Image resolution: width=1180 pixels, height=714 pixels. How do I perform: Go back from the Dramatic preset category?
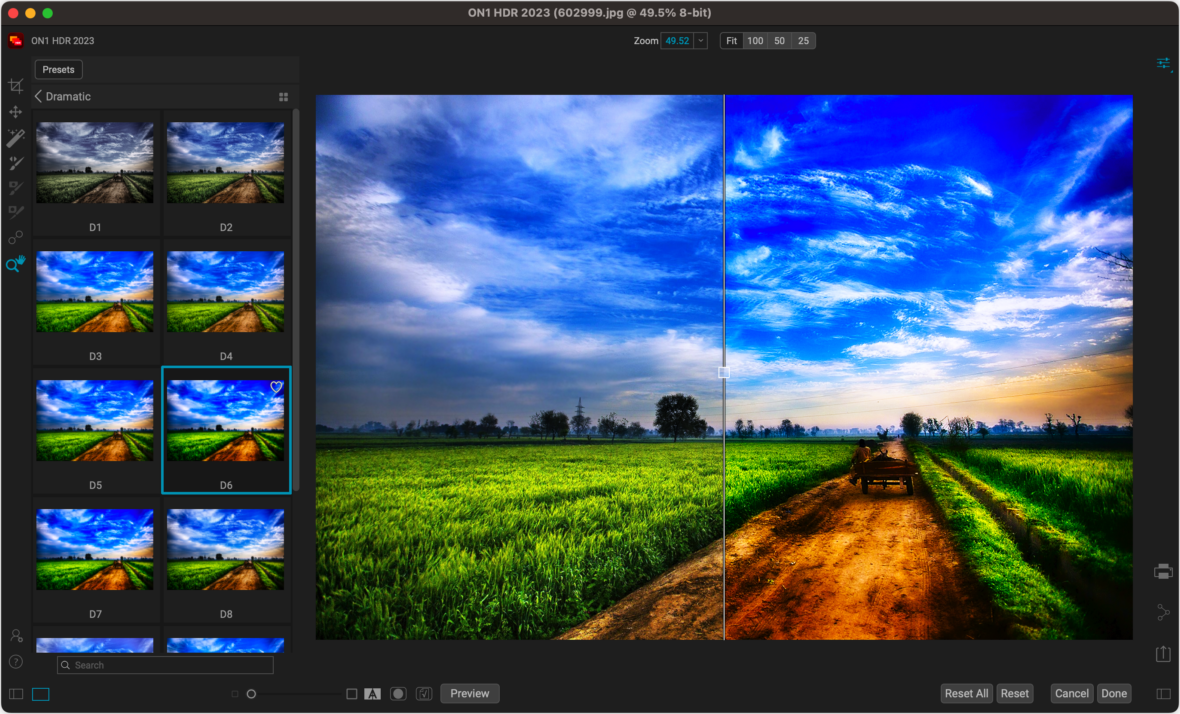pyautogui.click(x=38, y=96)
